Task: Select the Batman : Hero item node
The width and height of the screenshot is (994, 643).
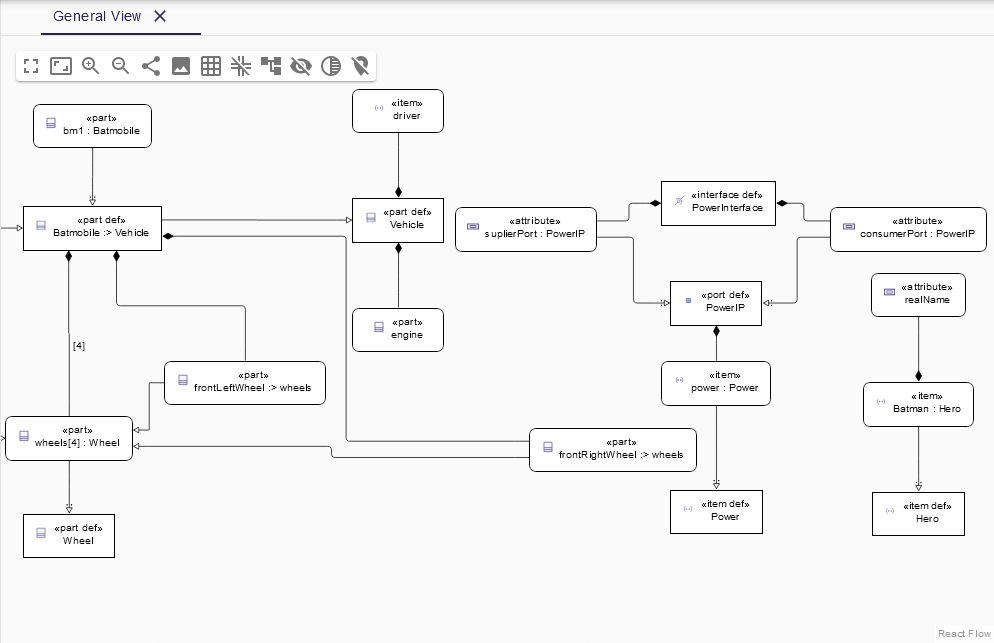Action: pos(918,403)
